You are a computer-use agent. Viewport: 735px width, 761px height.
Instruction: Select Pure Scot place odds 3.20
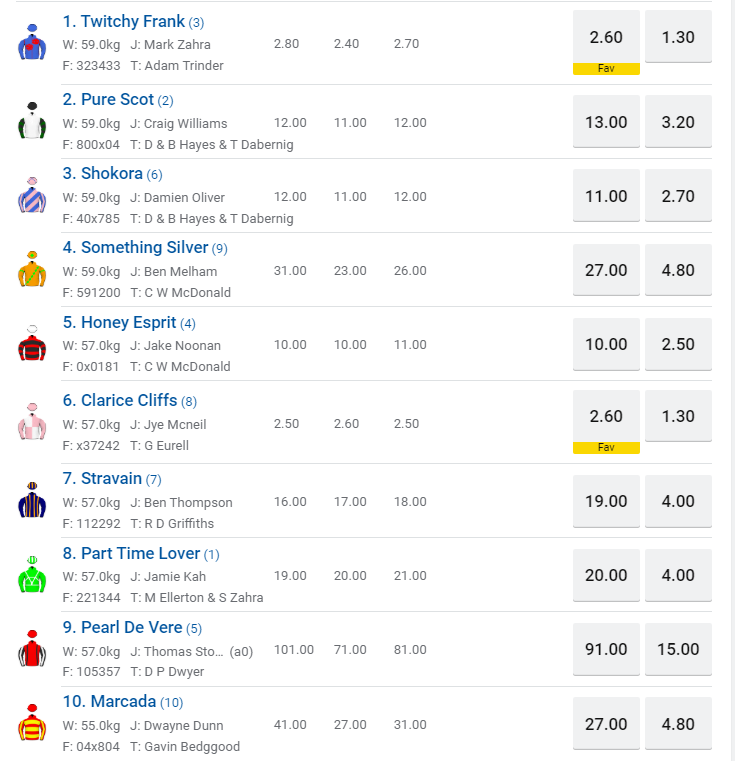(678, 122)
